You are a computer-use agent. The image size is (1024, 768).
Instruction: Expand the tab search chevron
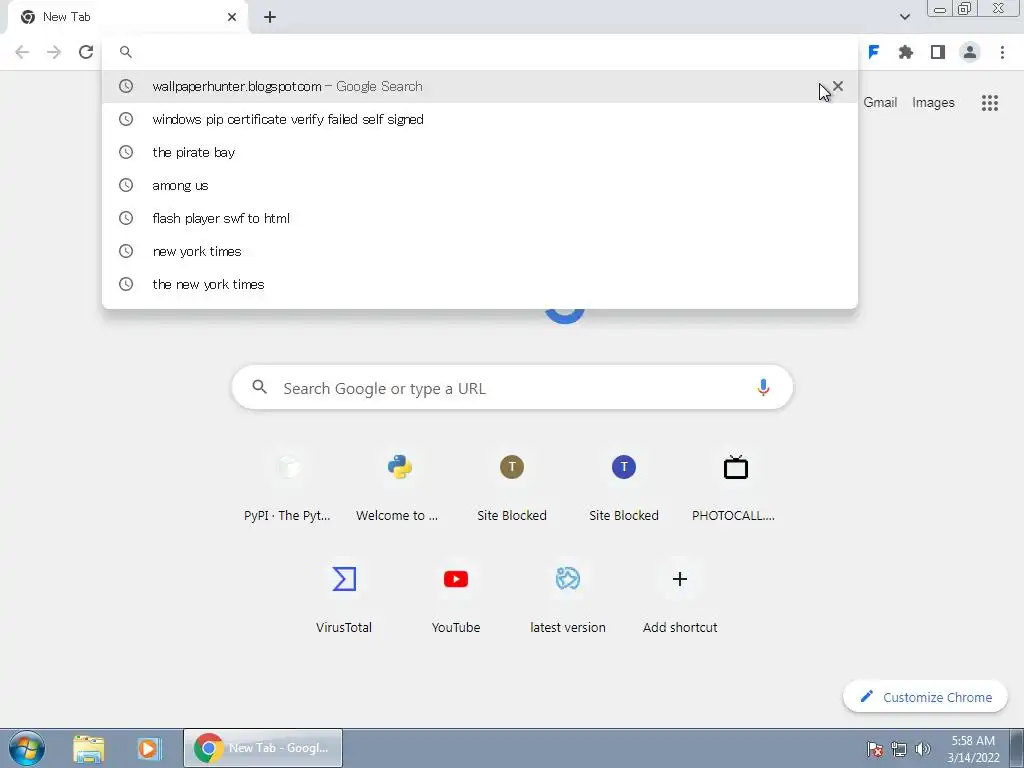tap(904, 17)
